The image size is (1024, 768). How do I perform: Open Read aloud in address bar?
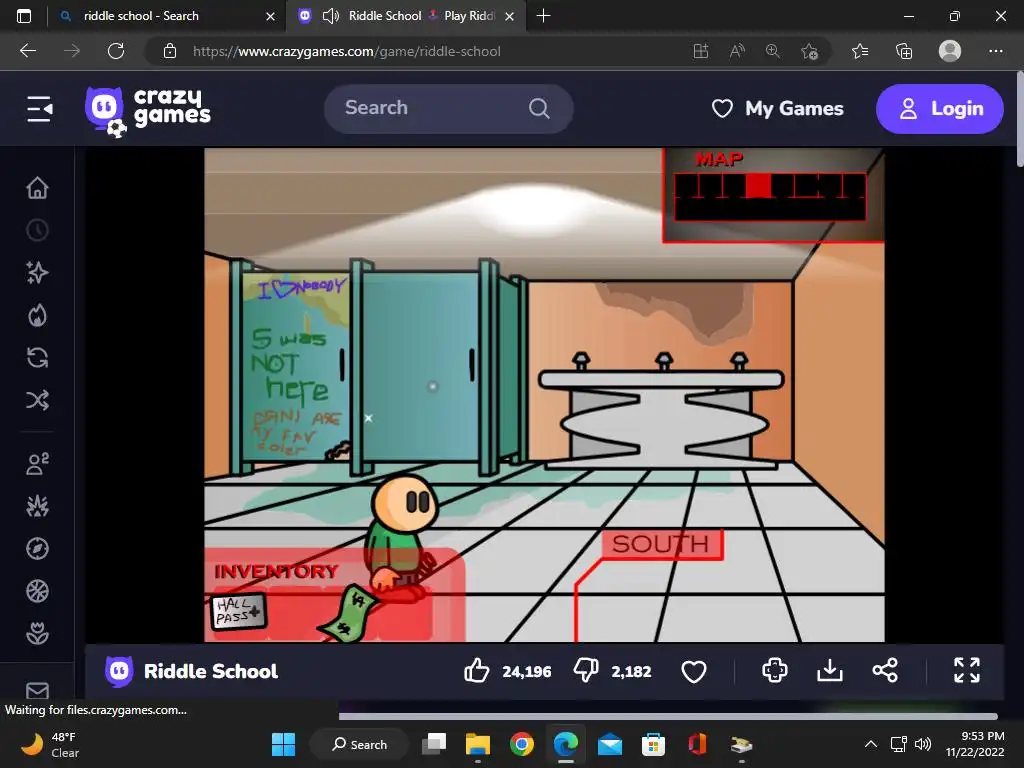point(737,51)
